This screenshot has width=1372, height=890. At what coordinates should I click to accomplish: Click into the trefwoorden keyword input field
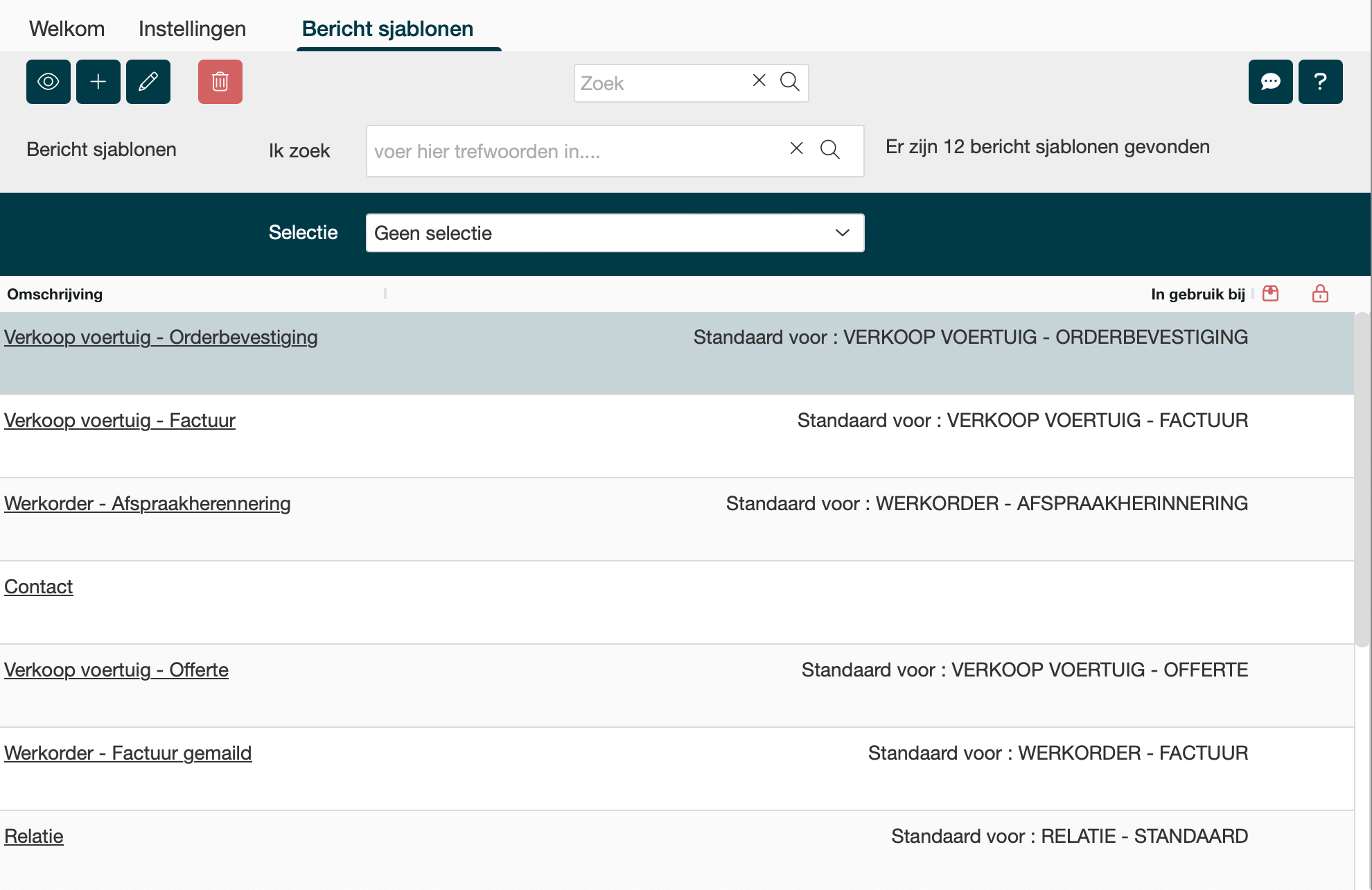pyautogui.click(x=575, y=151)
